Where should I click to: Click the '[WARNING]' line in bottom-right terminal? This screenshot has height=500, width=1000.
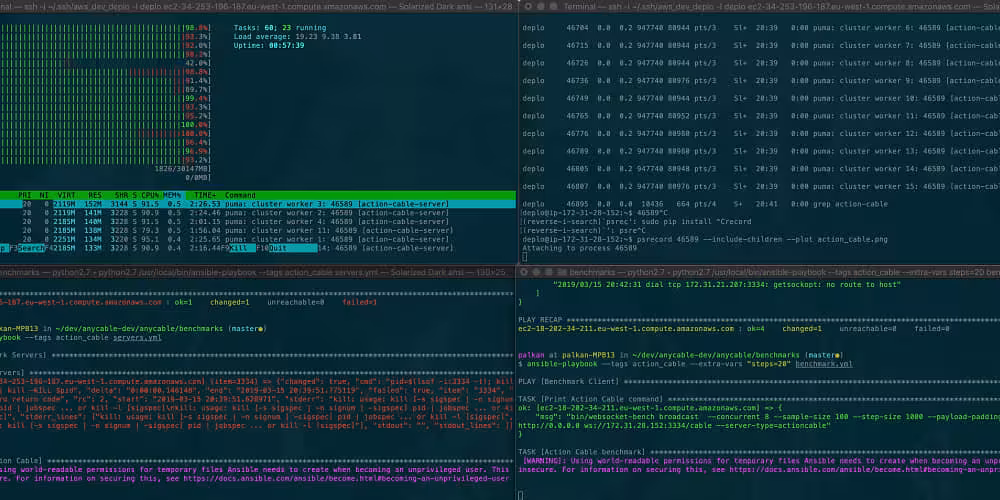click(759, 460)
